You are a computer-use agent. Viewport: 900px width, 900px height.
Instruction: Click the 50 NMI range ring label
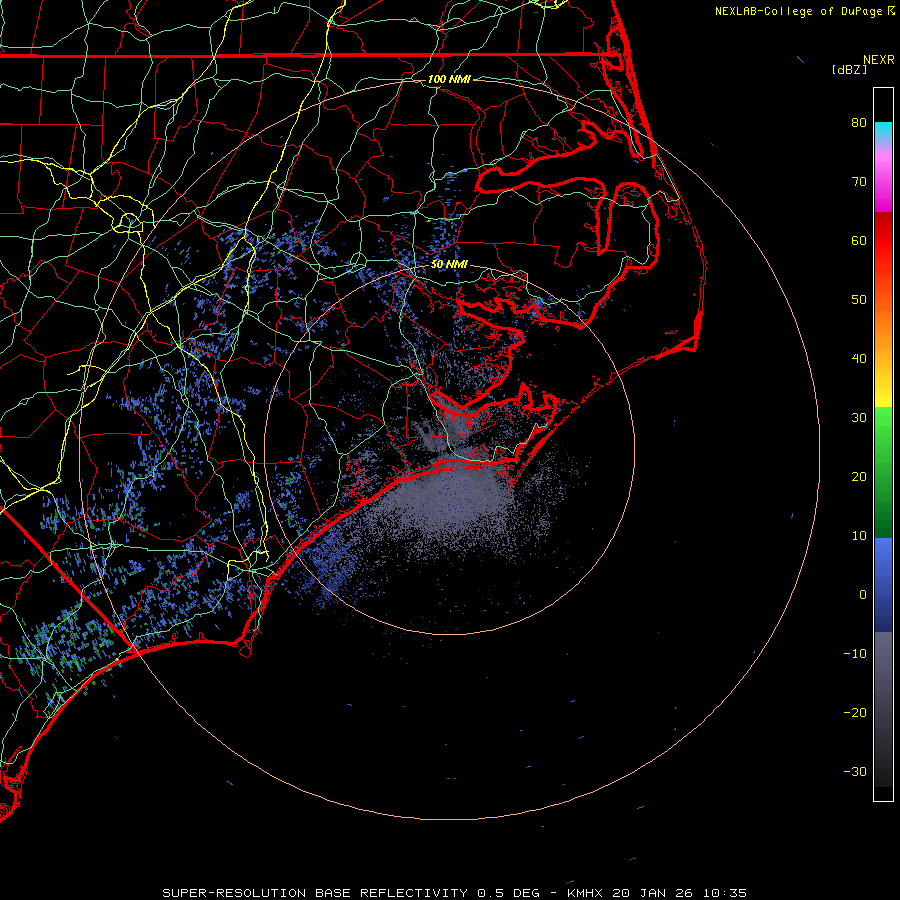[x=449, y=265]
